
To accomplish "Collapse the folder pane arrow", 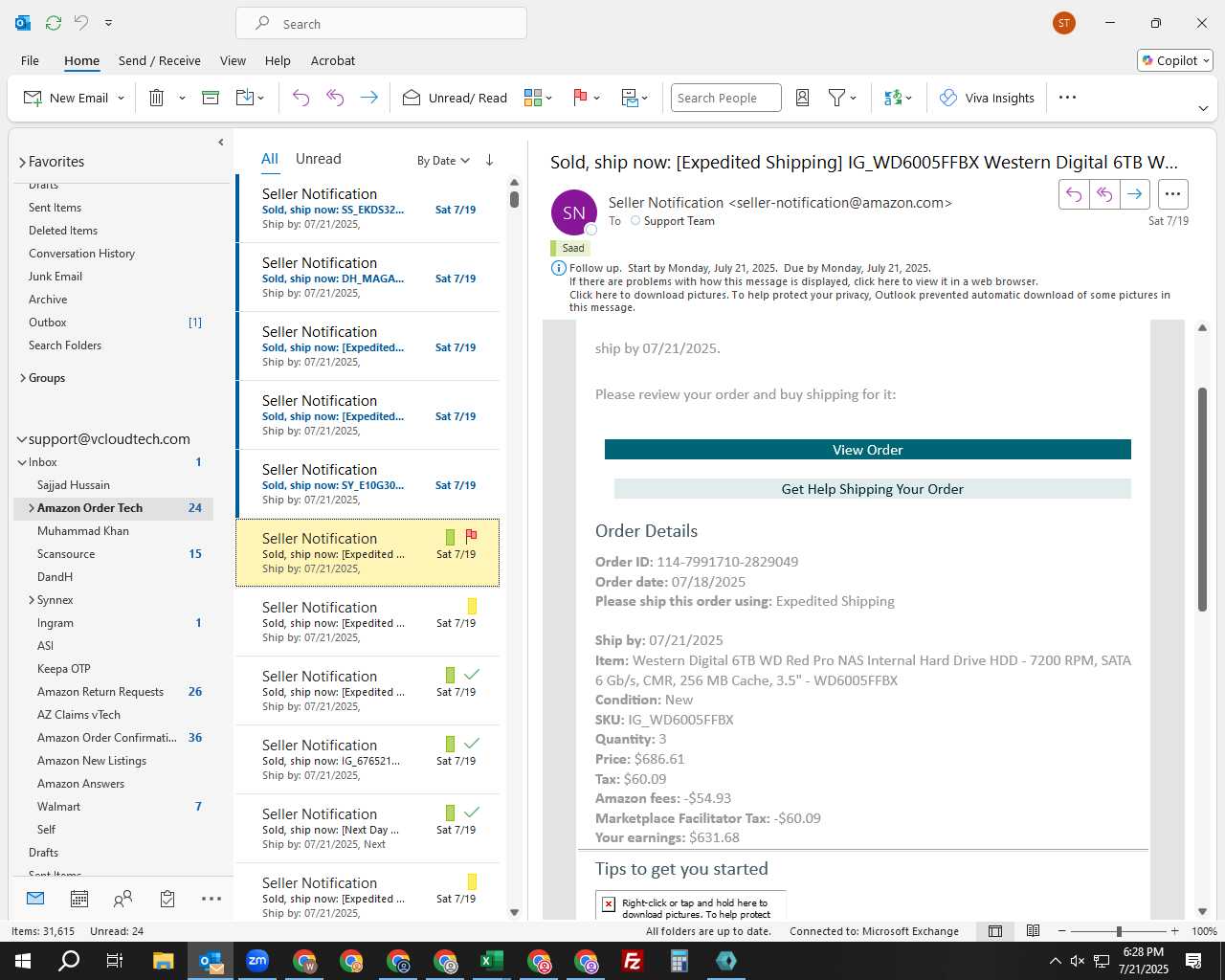I will pyautogui.click(x=221, y=143).
